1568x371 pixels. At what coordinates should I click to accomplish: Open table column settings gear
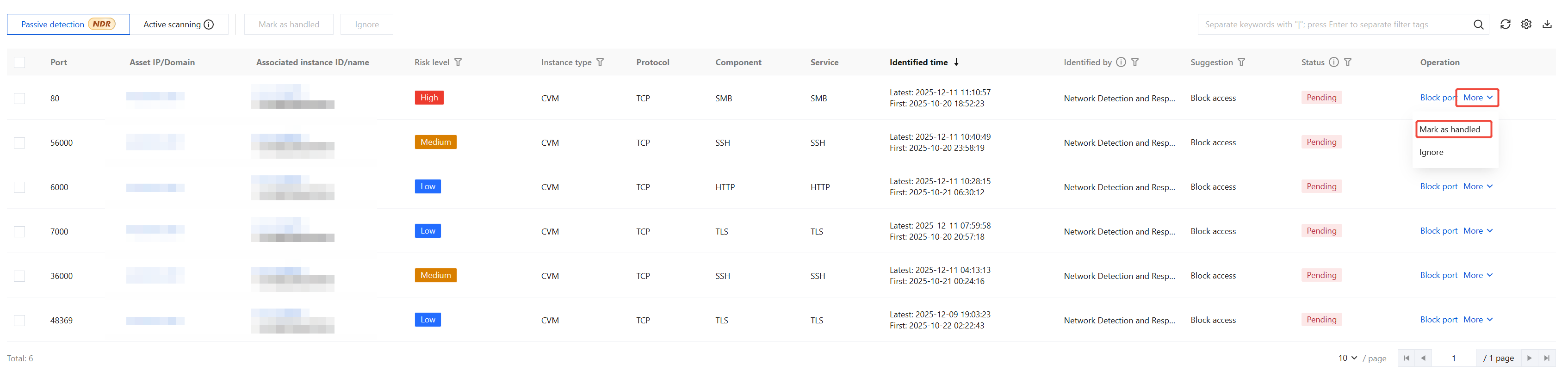[x=1526, y=25]
